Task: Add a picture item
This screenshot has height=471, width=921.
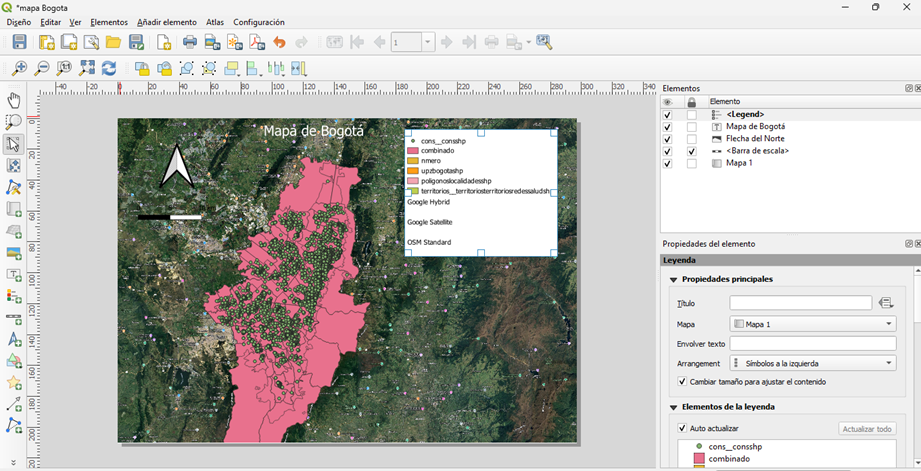Action: point(13,253)
